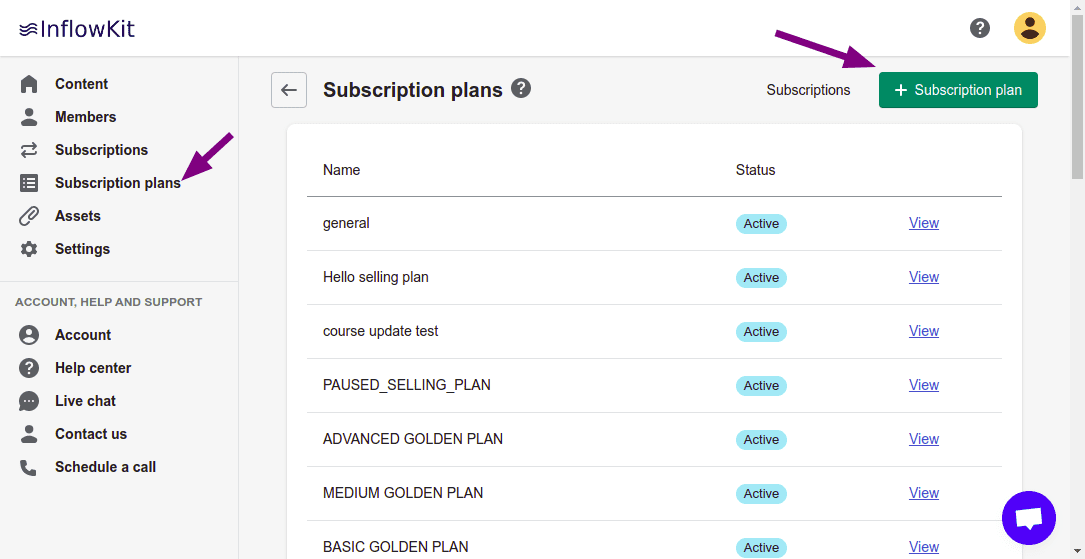The width and height of the screenshot is (1085, 559).
Task: View the ADVANCED GOLDEN PLAN
Action: (x=923, y=439)
